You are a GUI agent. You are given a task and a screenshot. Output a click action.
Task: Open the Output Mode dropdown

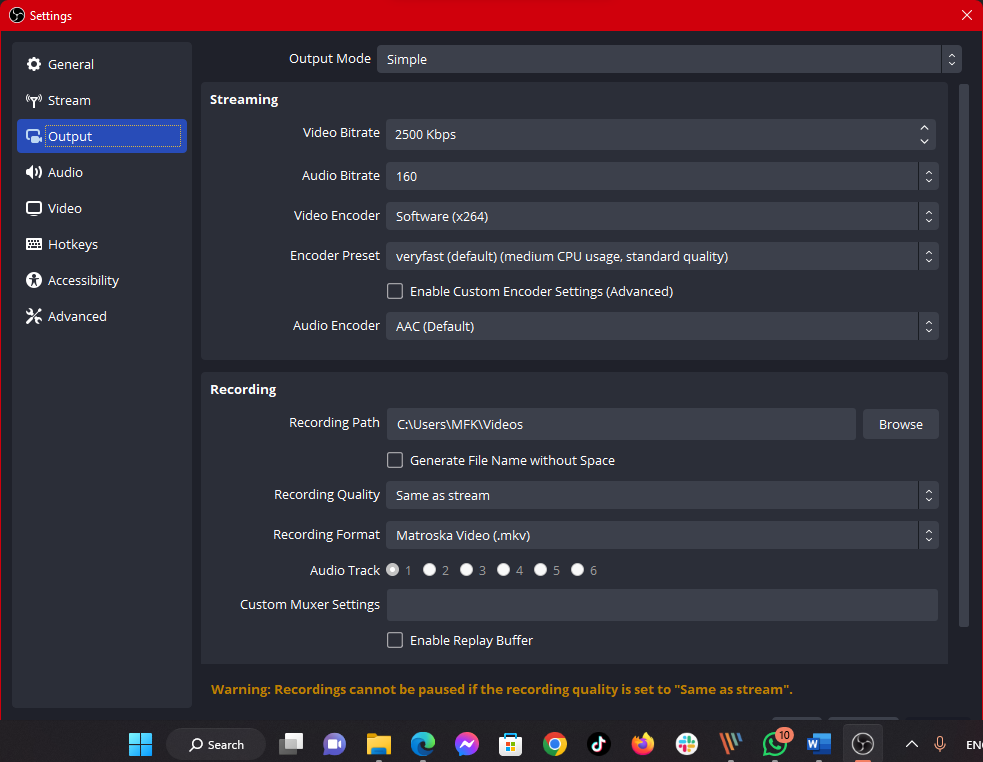[668, 59]
